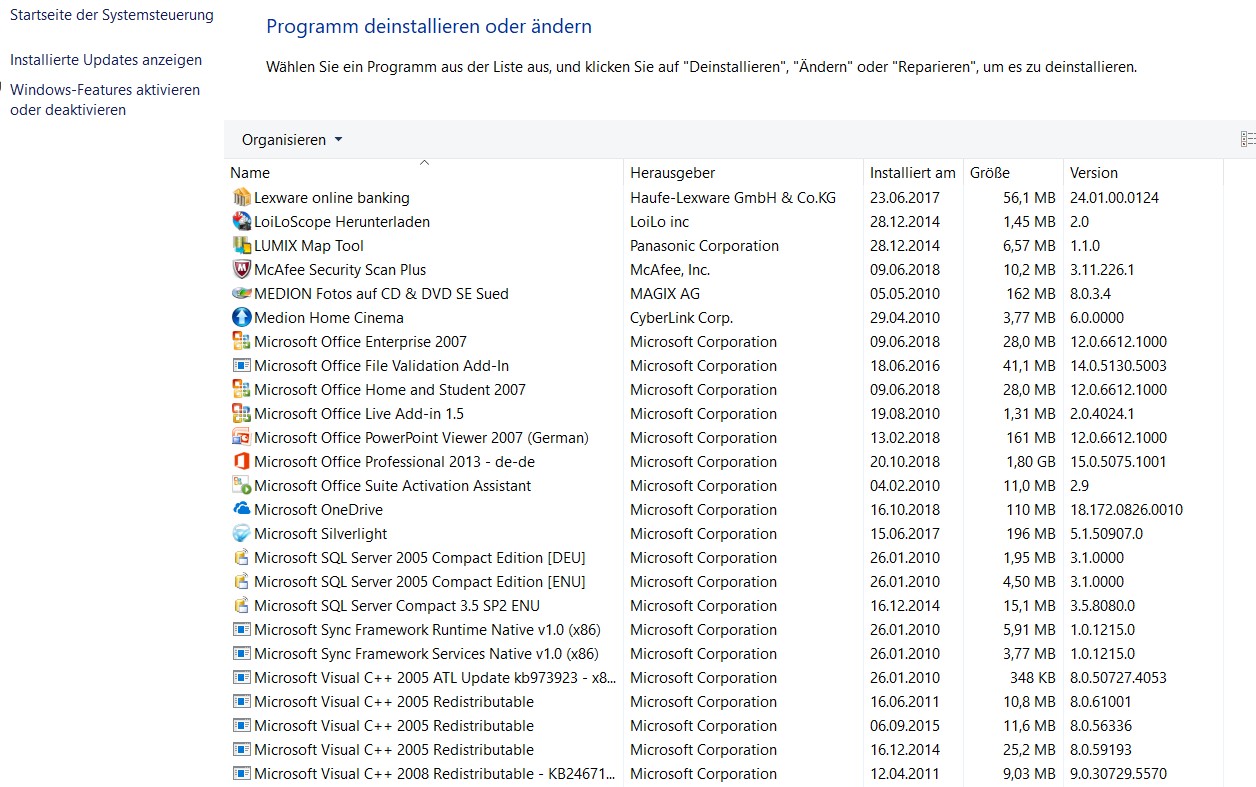Screen dimensions: 1256x787
Task: Click the McAfee Security Scan Plus shield icon
Action: 241,269
